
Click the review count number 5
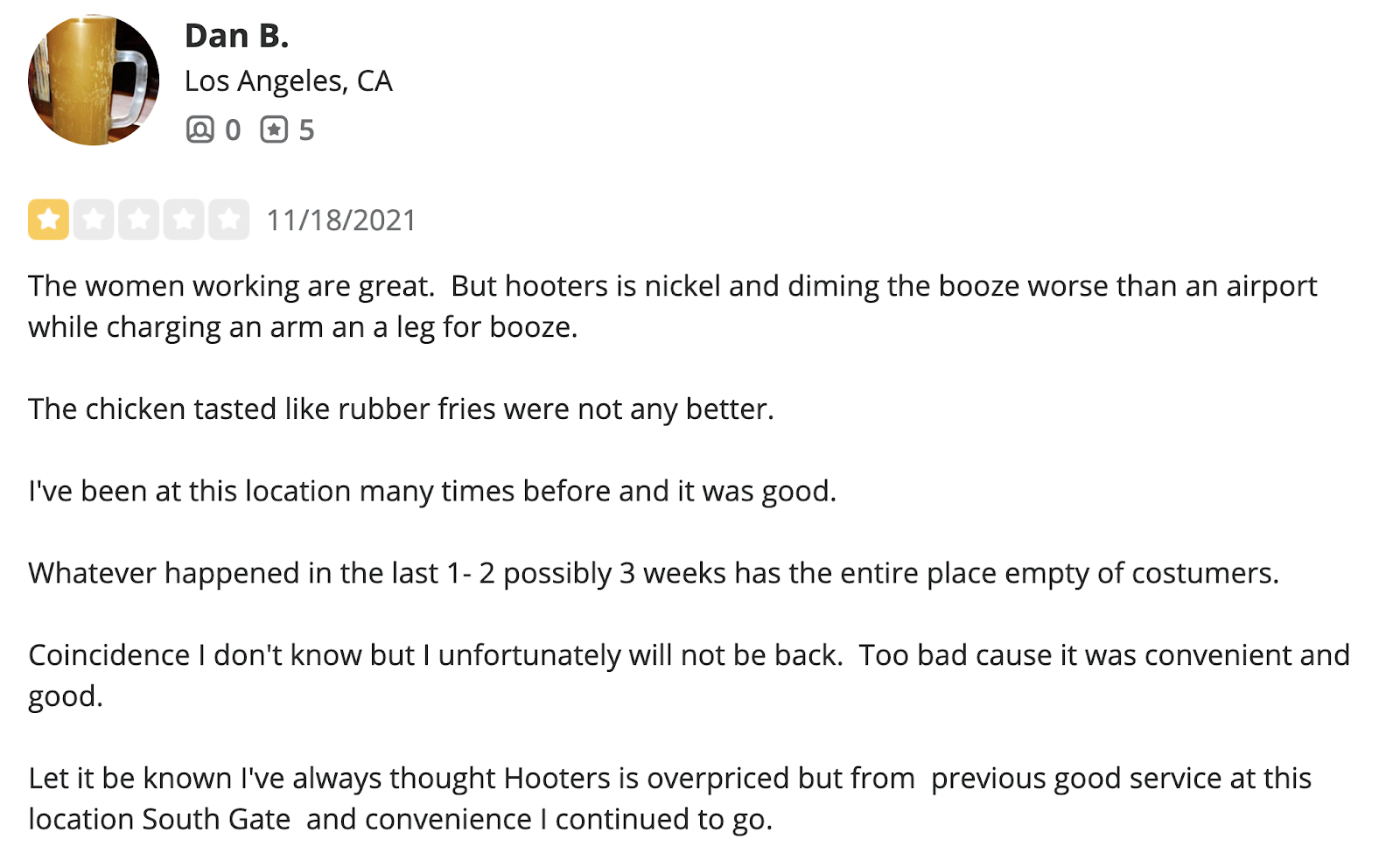click(306, 130)
